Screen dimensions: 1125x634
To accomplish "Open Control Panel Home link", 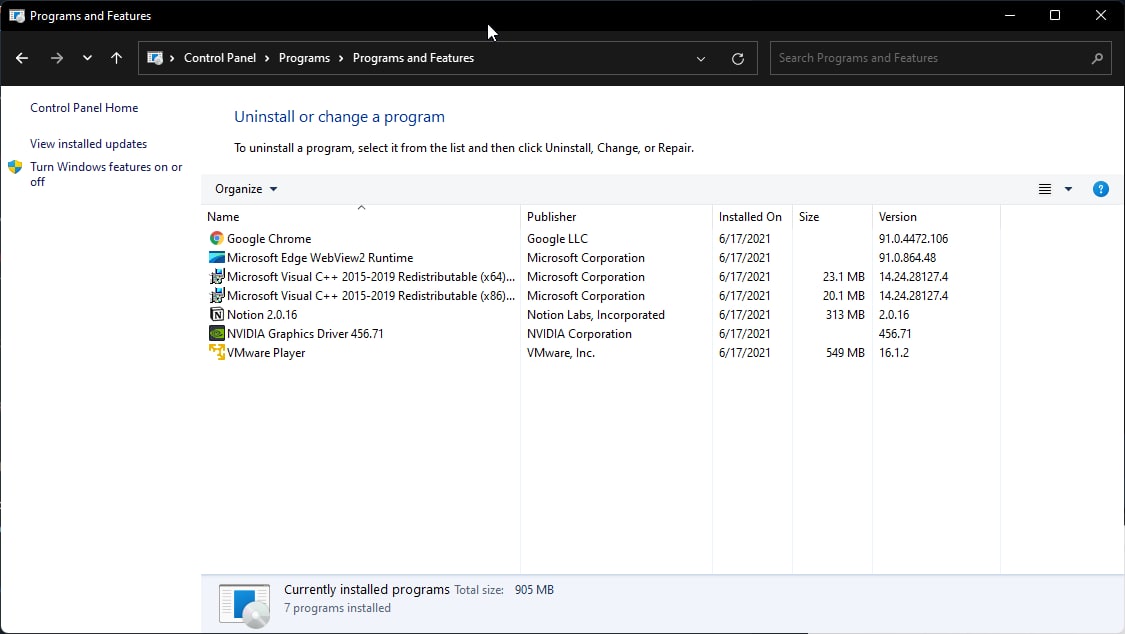I will click(84, 108).
